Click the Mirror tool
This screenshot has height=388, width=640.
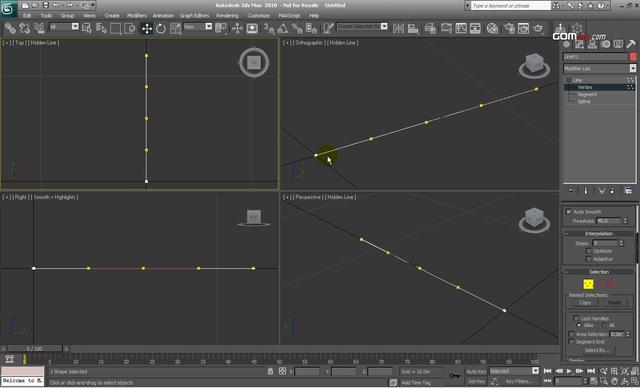coord(398,28)
